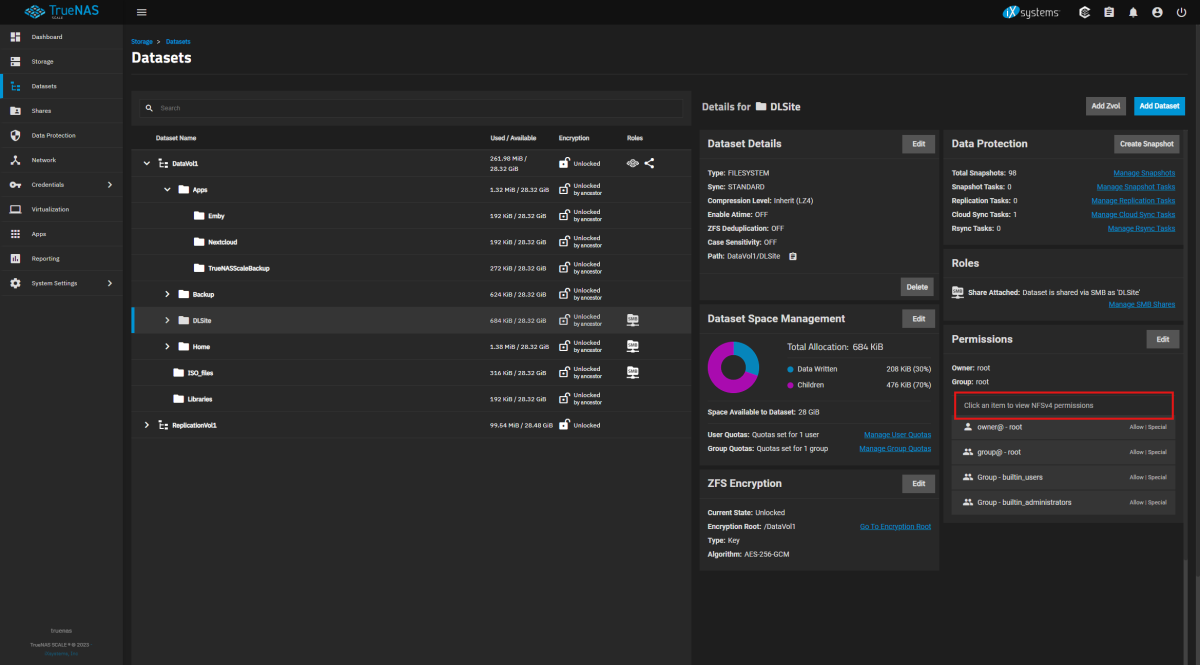The height and width of the screenshot is (665, 1200).
Task: Click the SMB share icon in the DLSite row
Action: click(x=633, y=320)
